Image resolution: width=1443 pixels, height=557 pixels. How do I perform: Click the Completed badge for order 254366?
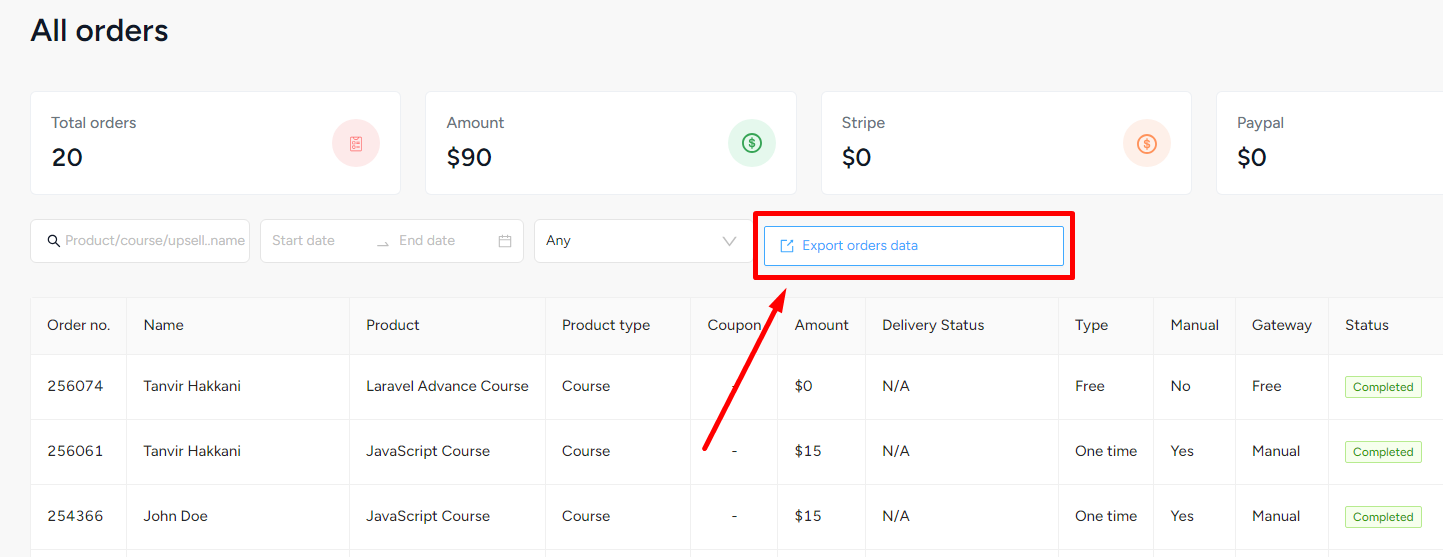tap(1383, 517)
